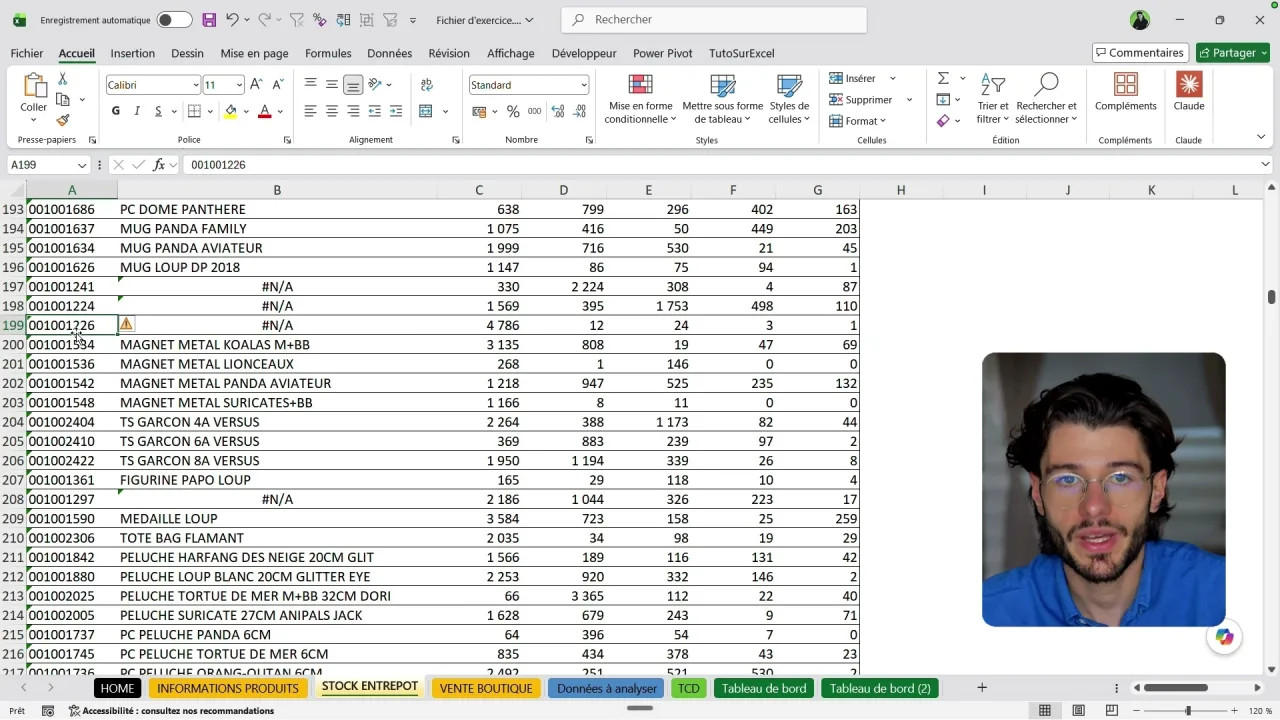Viewport: 1280px width, 720px height.
Task: Open Mise en forme conditionnelle menu
Action: tap(640, 98)
